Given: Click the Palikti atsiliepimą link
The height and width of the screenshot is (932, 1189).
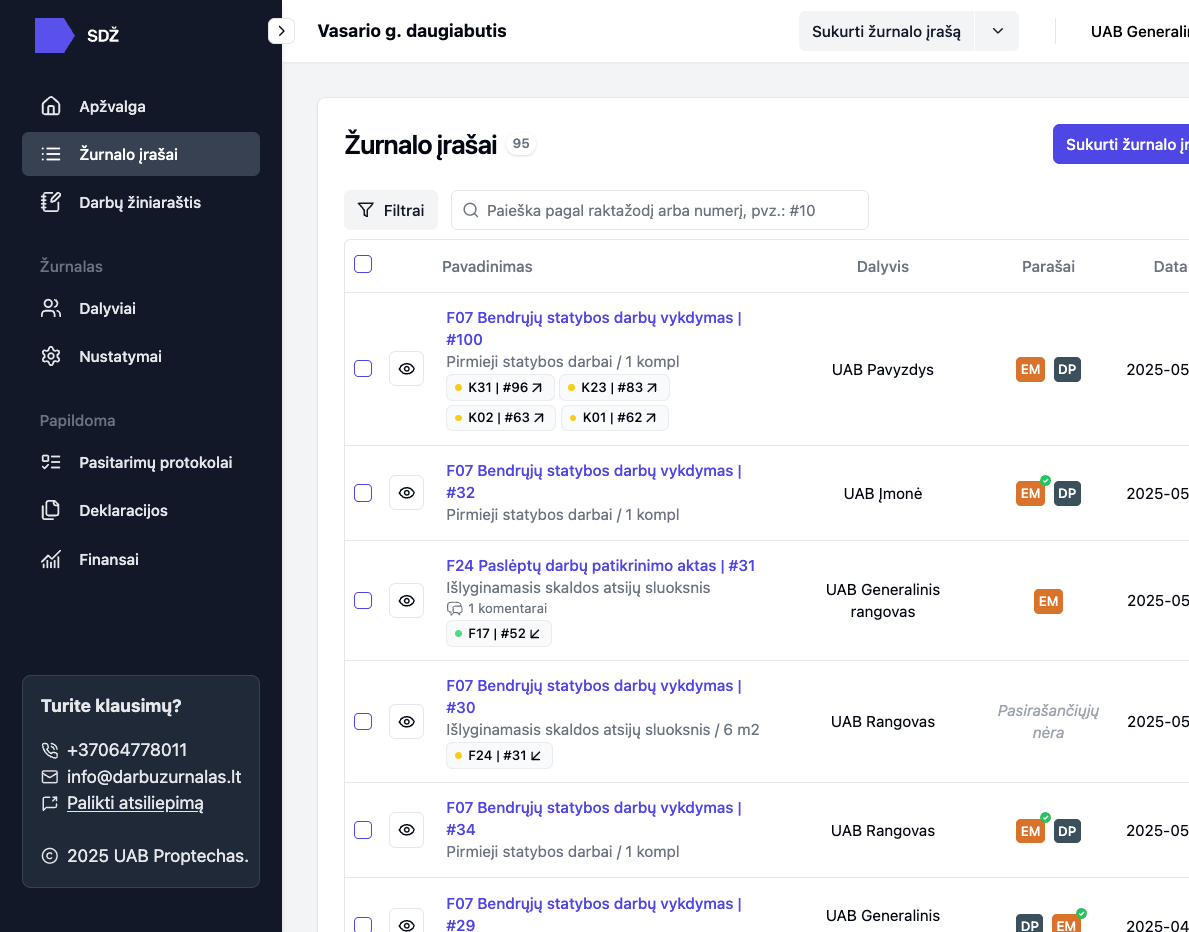Looking at the screenshot, I should [x=135, y=803].
